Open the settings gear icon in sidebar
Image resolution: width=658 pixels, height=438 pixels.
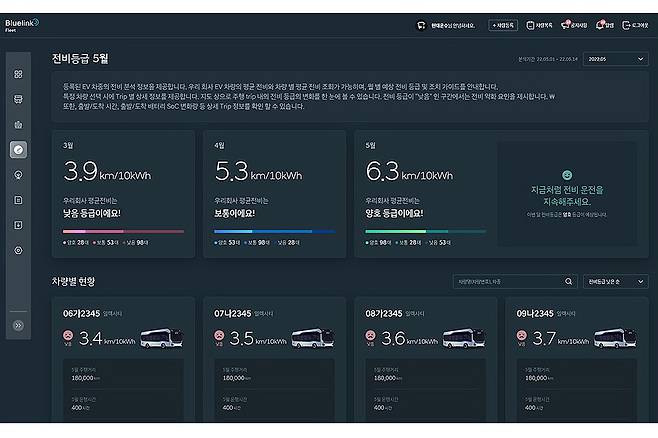pos(18,250)
